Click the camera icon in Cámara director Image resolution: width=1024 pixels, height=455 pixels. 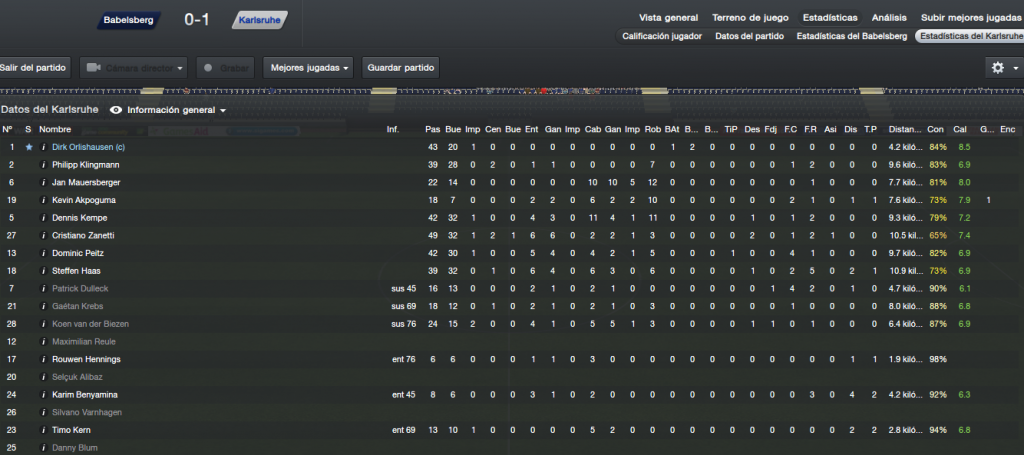coord(93,68)
